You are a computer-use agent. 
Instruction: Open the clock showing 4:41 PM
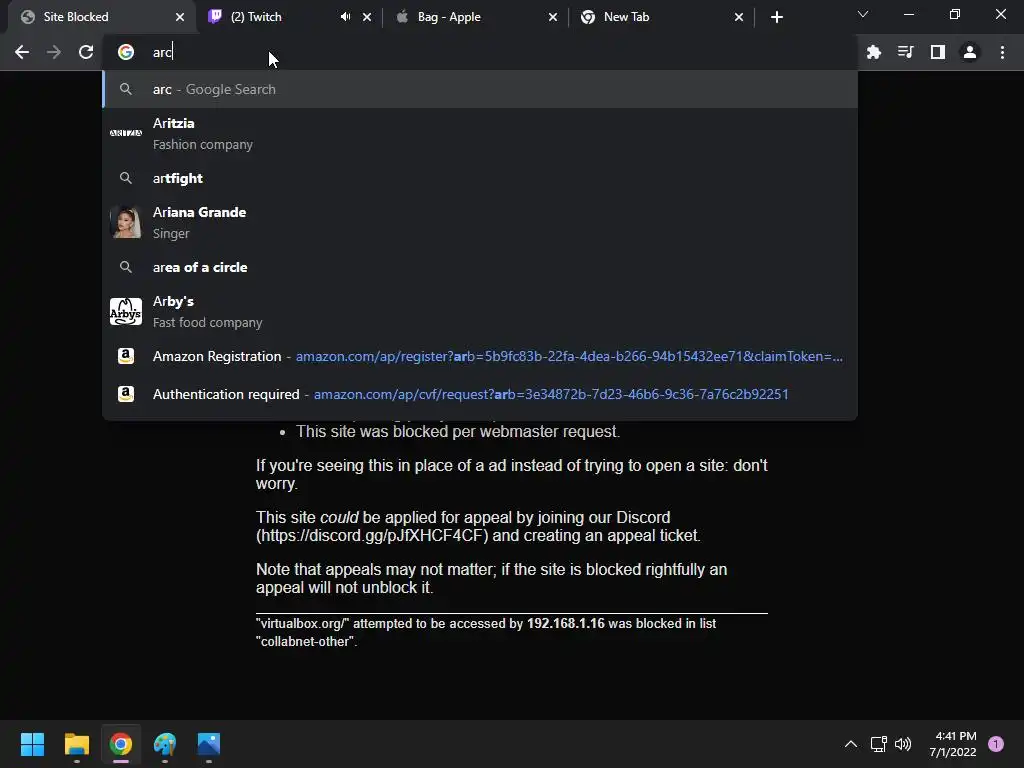coord(953,744)
